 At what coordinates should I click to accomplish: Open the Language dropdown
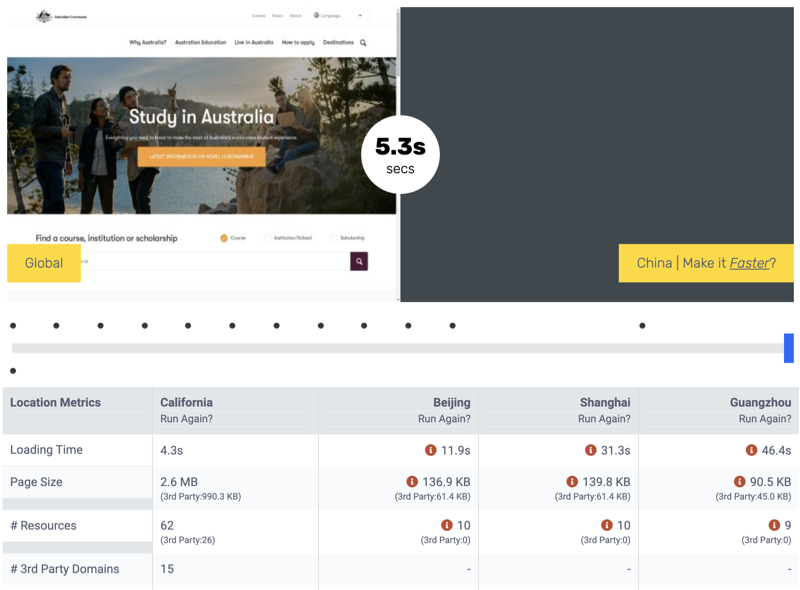(x=338, y=16)
